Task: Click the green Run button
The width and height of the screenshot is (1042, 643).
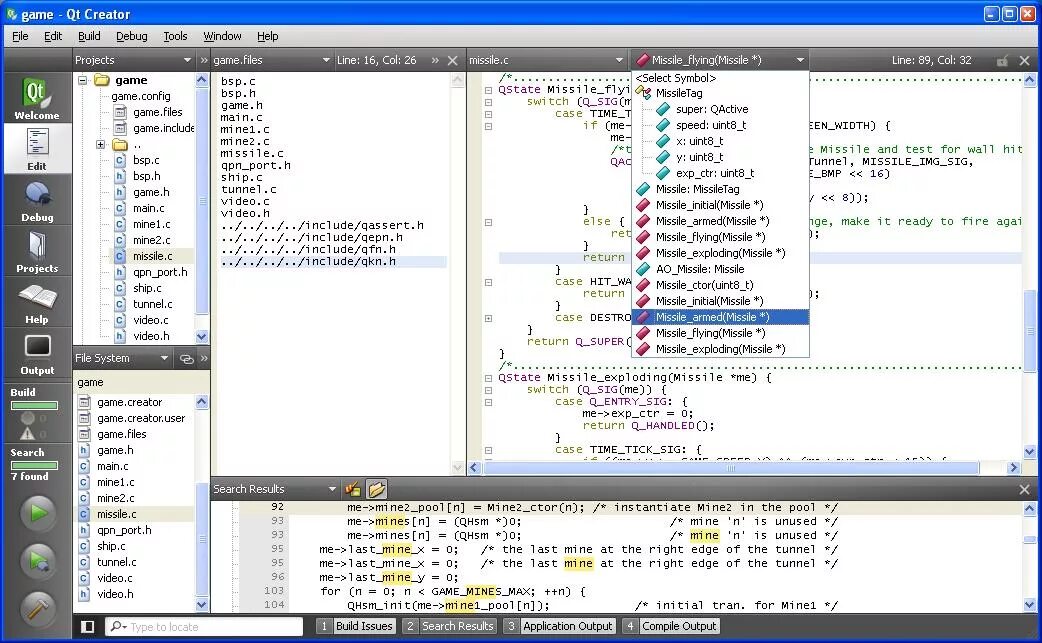Action: pos(38,513)
